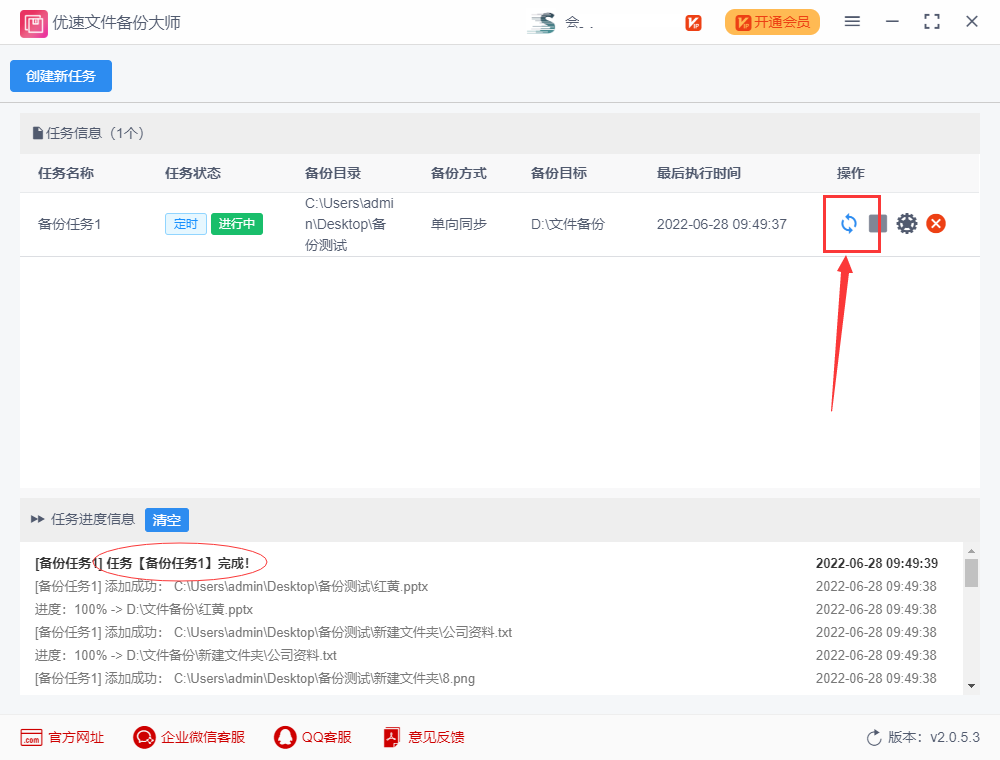Image resolution: width=1000 pixels, height=760 pixels.
Task: Open 开通会员 membership button
Action: click(772, 21)
